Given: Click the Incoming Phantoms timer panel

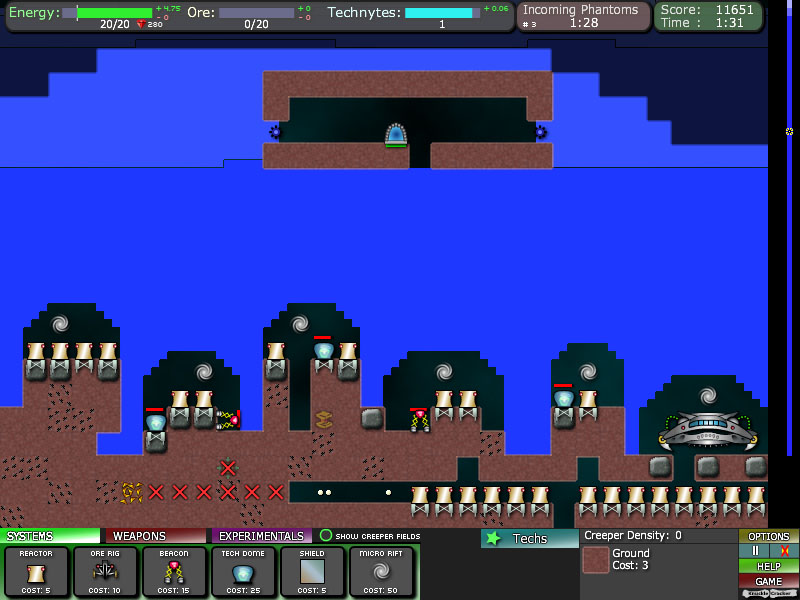Looking at the screenshot, I should [x=584, y=16].
